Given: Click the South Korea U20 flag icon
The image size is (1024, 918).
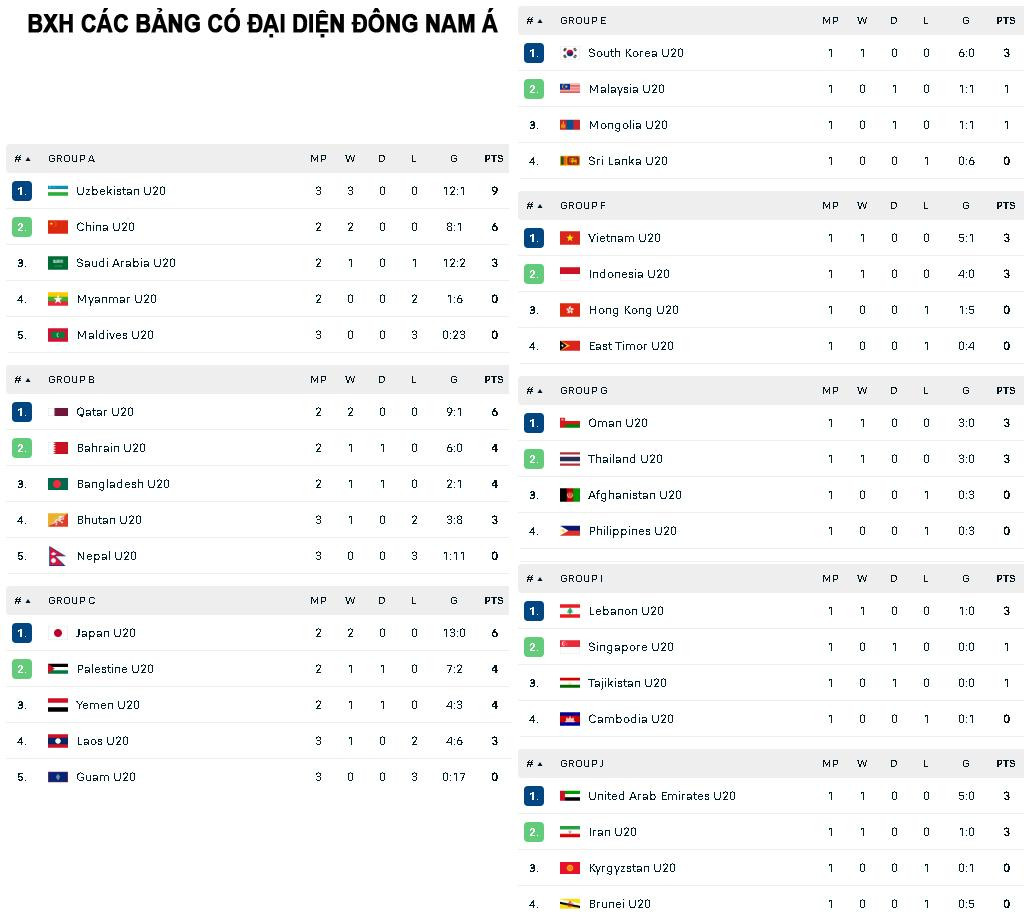Looking at the screenshot, I should (x=570, y=53).
